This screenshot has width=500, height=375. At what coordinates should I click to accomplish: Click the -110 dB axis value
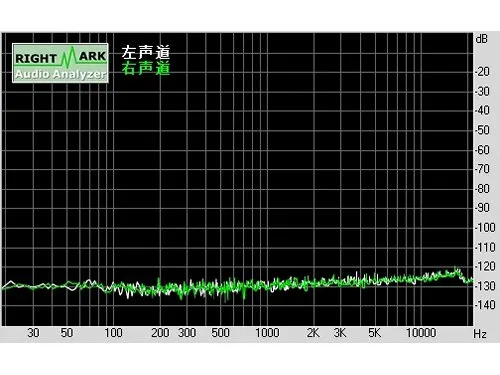click(485, 247)
